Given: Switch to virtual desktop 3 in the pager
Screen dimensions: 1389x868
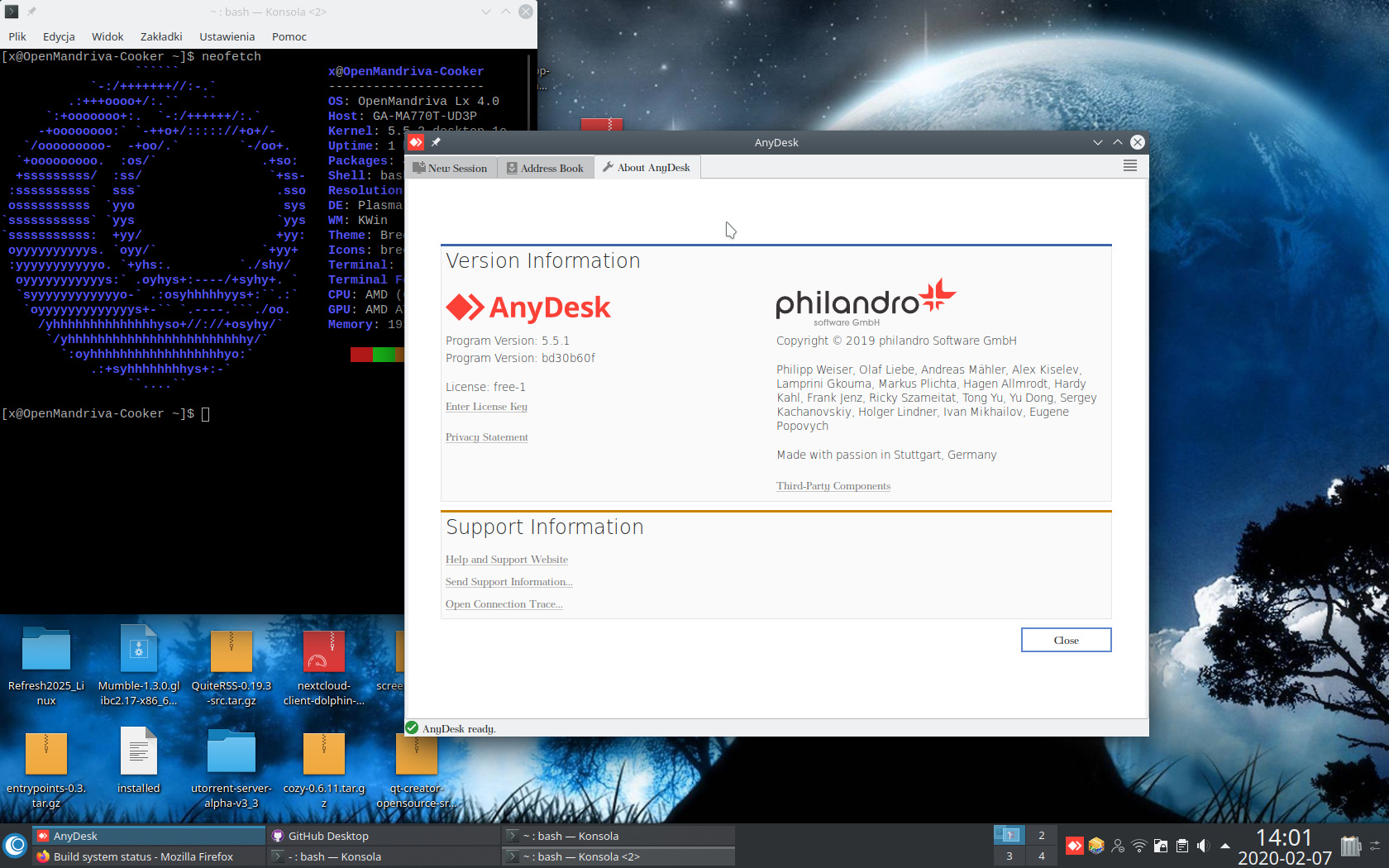Looking at the screenshot, I should click(x=1009, y=856).
